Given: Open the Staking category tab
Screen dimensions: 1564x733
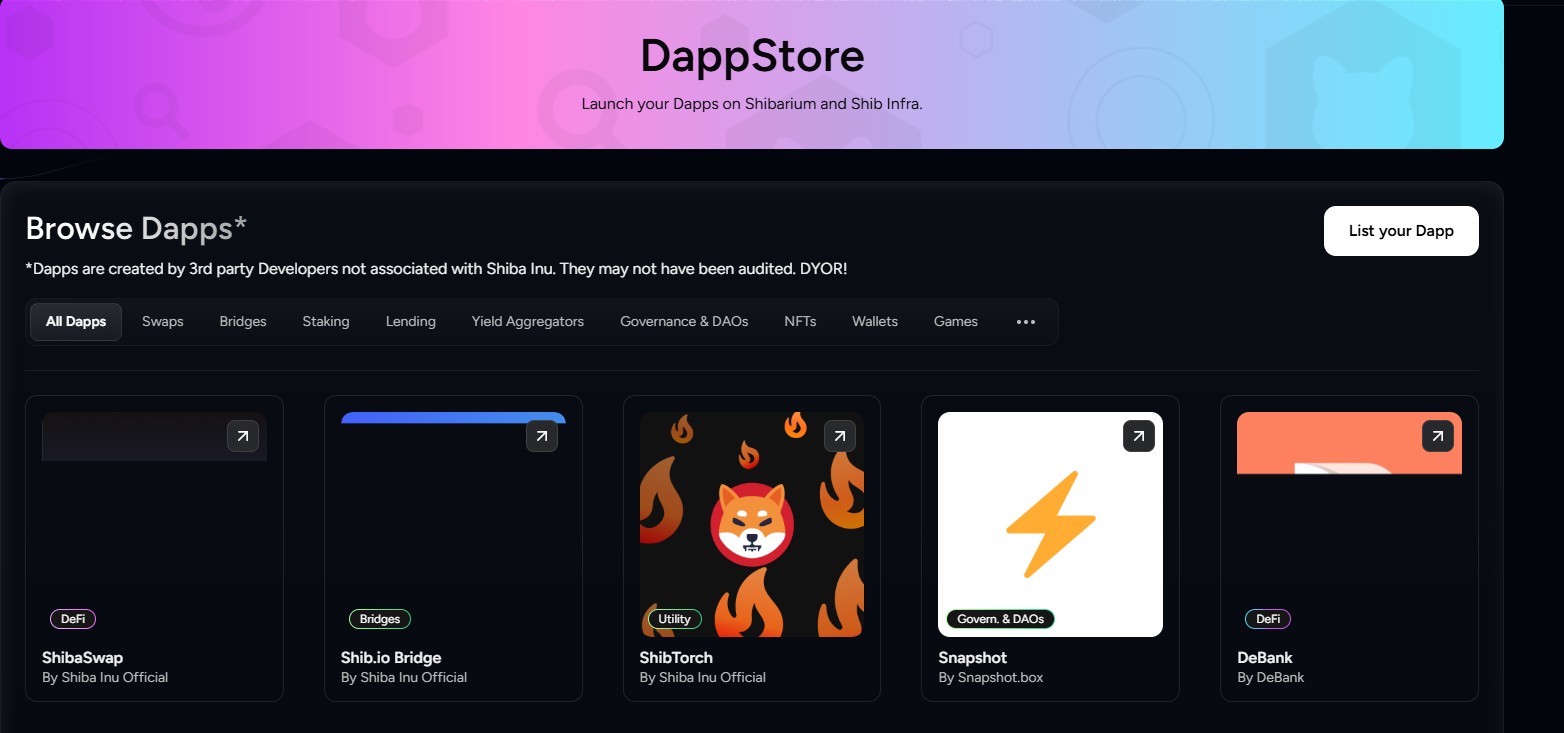Looking at the screenshot, I should [326, 322].
